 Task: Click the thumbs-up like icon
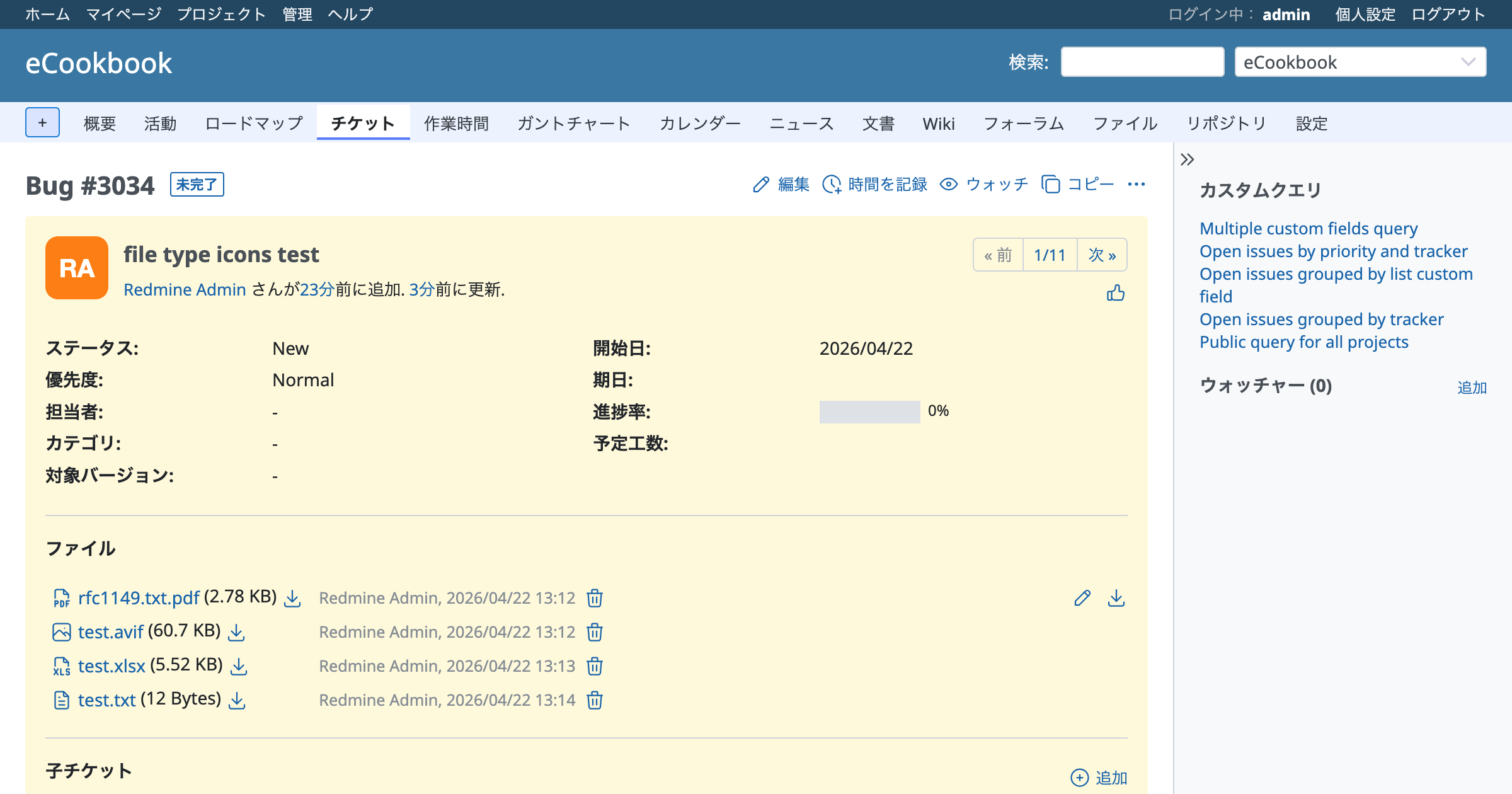(x=1115, y=293)
